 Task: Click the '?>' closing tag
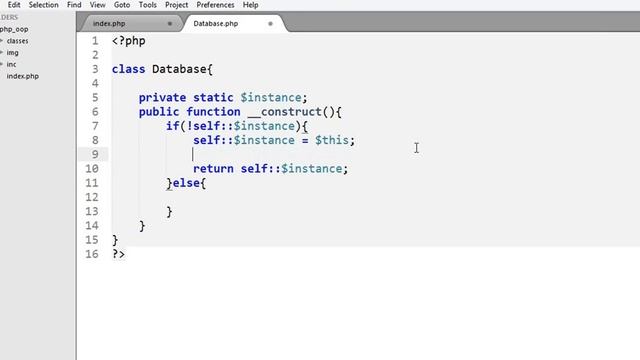coord(118,254)
